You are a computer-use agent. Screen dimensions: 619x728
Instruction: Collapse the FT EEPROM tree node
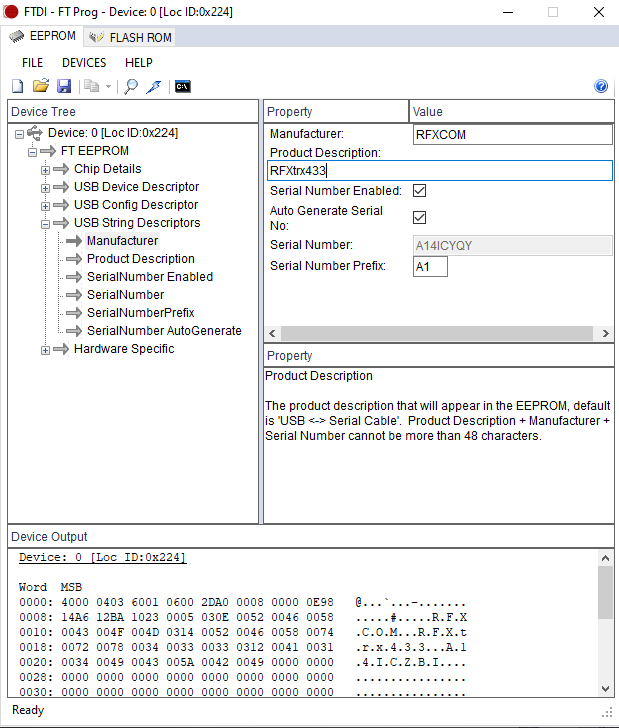click(32, 152)
